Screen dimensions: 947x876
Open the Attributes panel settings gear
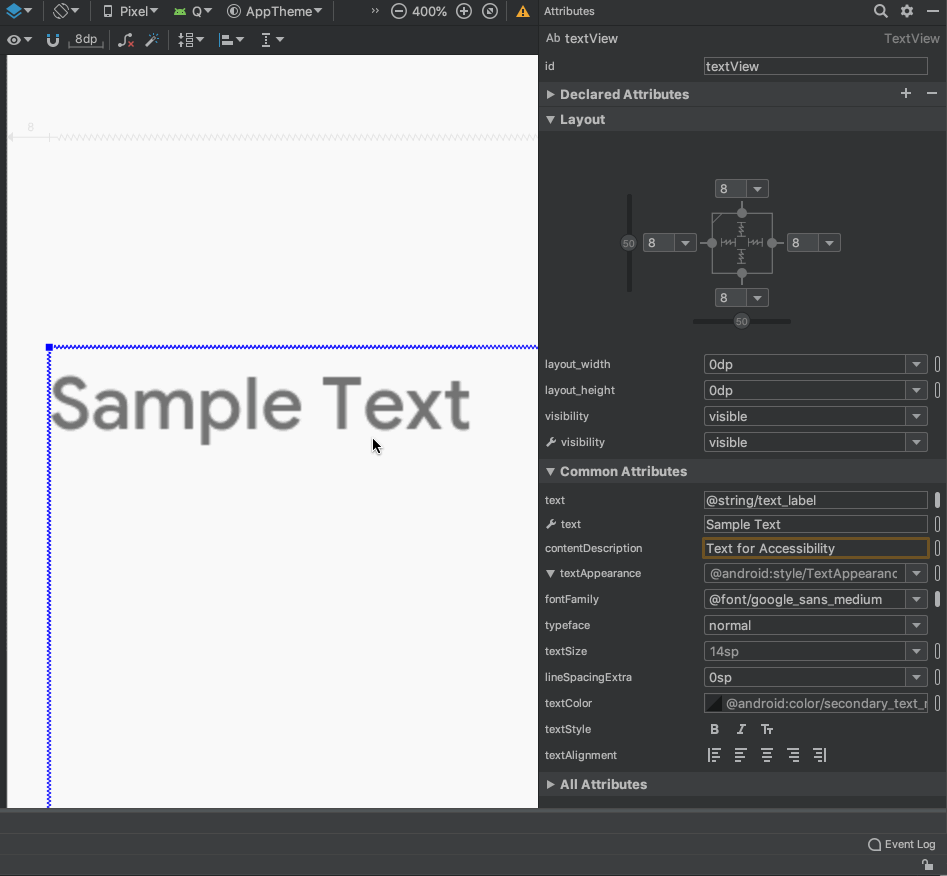[x=908, y=11]
